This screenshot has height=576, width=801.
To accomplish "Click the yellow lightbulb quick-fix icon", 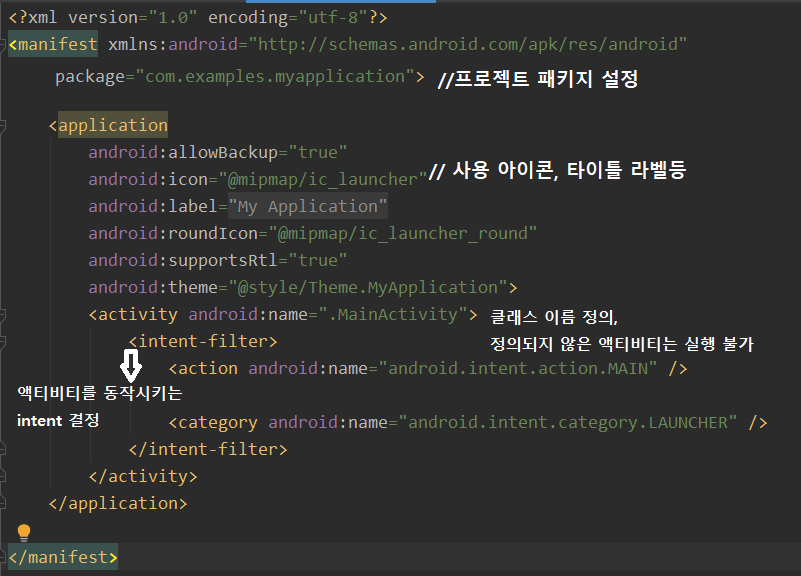I will (23, 532).
